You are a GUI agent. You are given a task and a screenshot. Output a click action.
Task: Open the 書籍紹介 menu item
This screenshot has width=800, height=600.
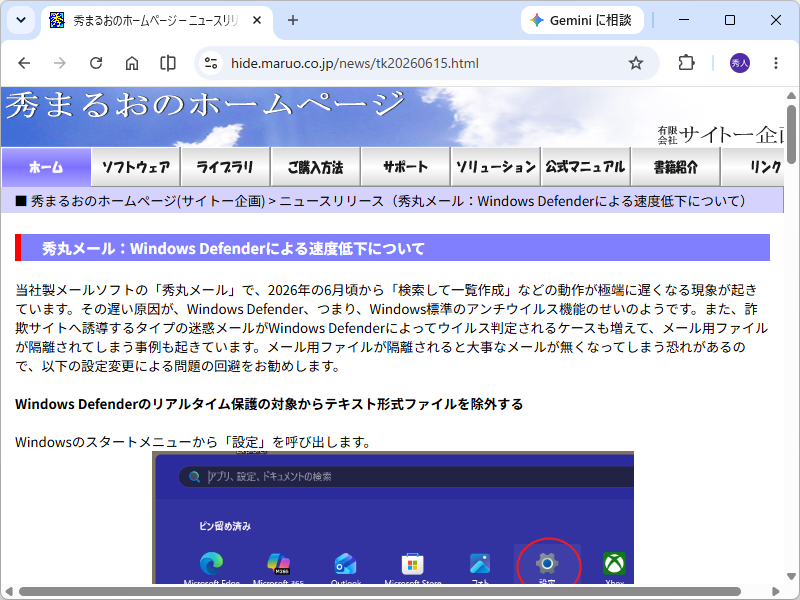[676, 167]
